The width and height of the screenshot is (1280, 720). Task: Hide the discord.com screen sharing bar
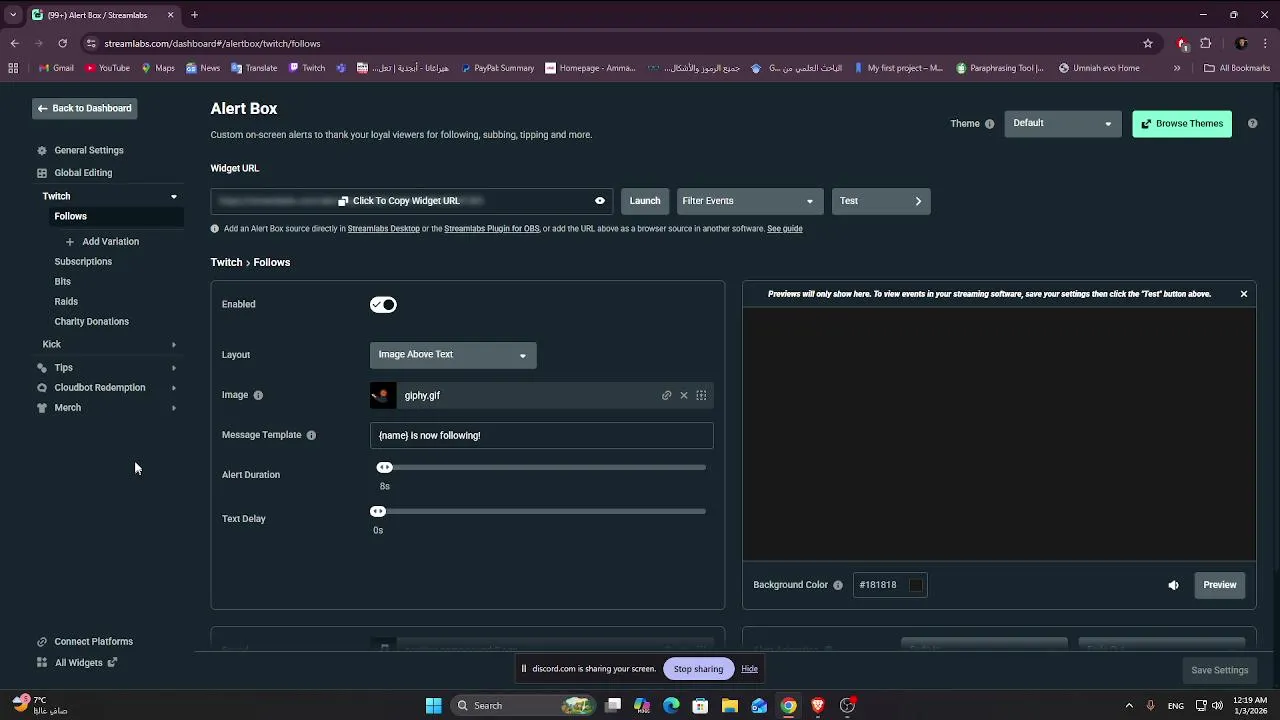[749, 669]
